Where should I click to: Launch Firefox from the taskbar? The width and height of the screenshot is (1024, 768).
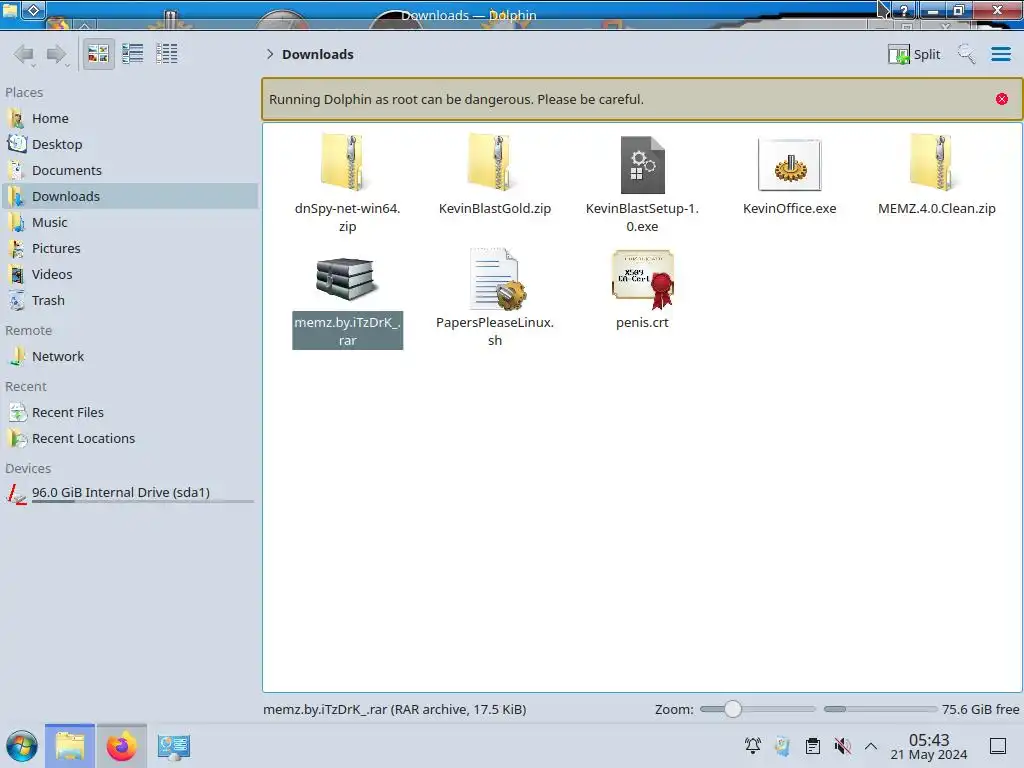(x=121, y=746)
